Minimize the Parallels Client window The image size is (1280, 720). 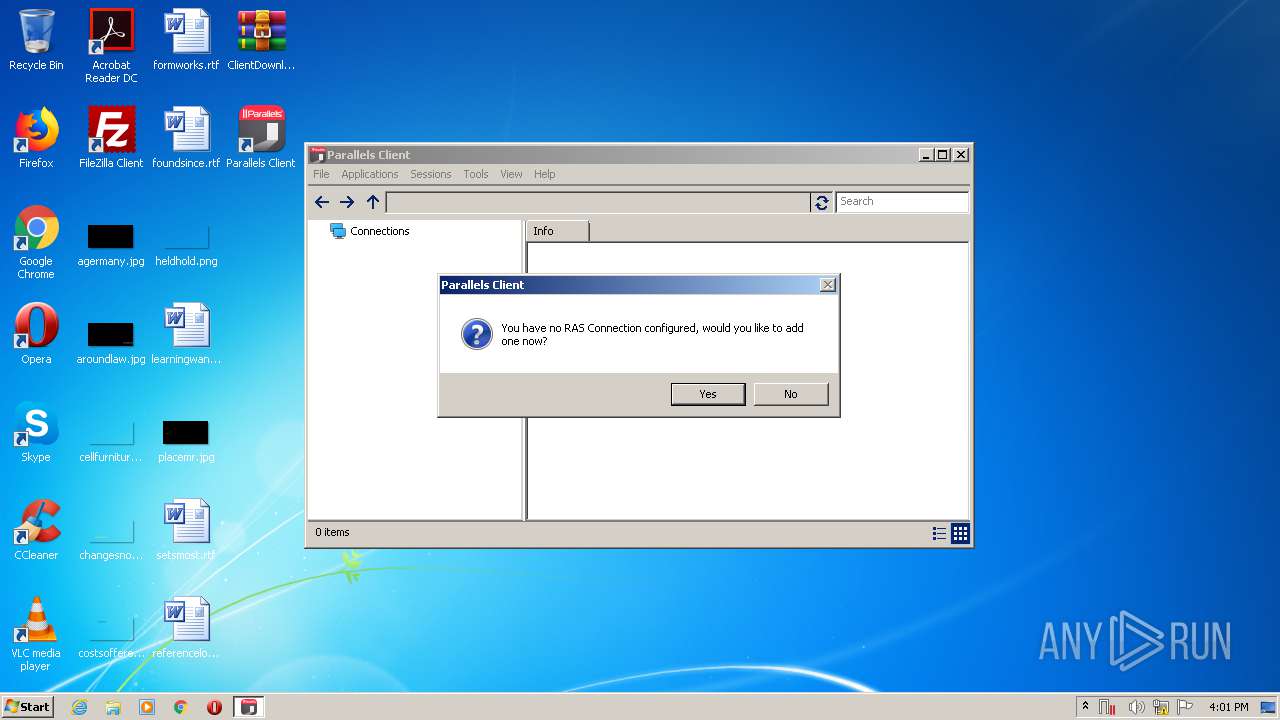926,155
